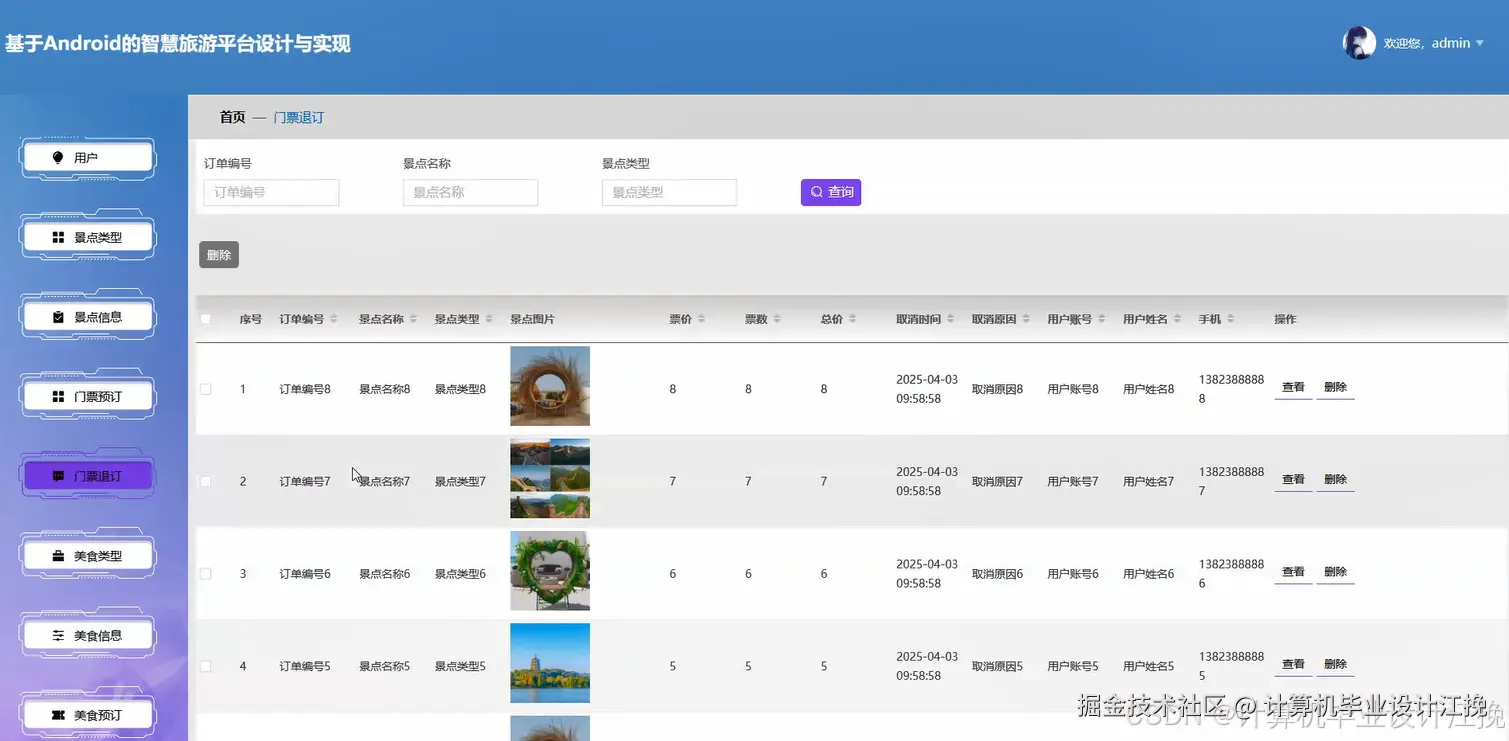Viewport: 1509px width, 741px height.
Task: Check the row 2 checkbox 订单编号7
Action: [206, 481]
